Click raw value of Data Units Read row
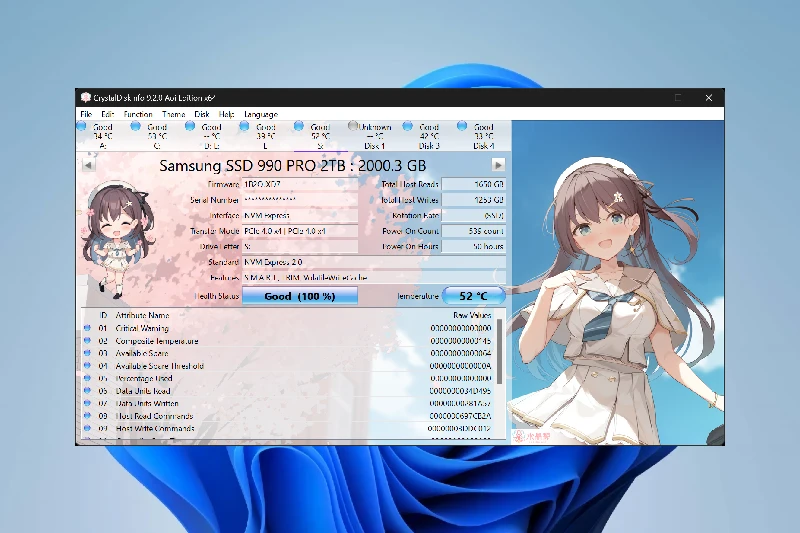The width and height of the screenshot is (800, 533). (461, 391)
